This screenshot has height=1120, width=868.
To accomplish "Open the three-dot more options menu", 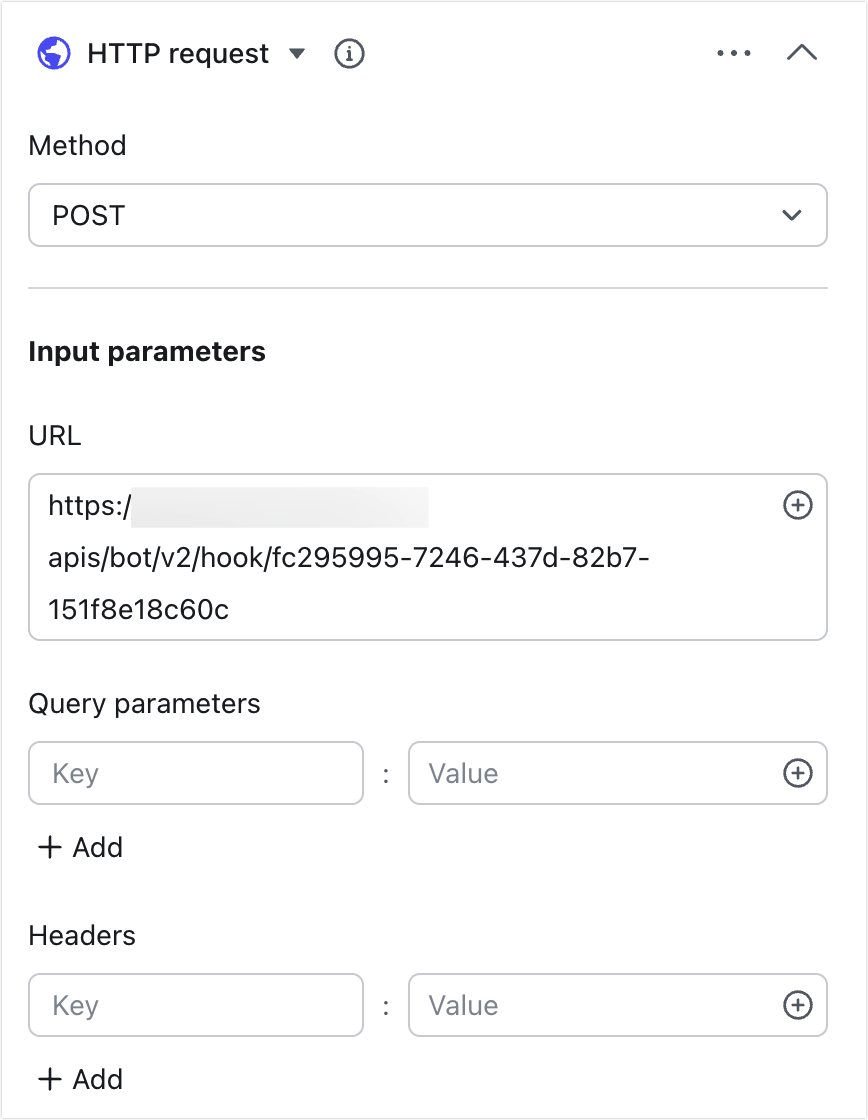I will pyautogui.click(x=734, y=53).
